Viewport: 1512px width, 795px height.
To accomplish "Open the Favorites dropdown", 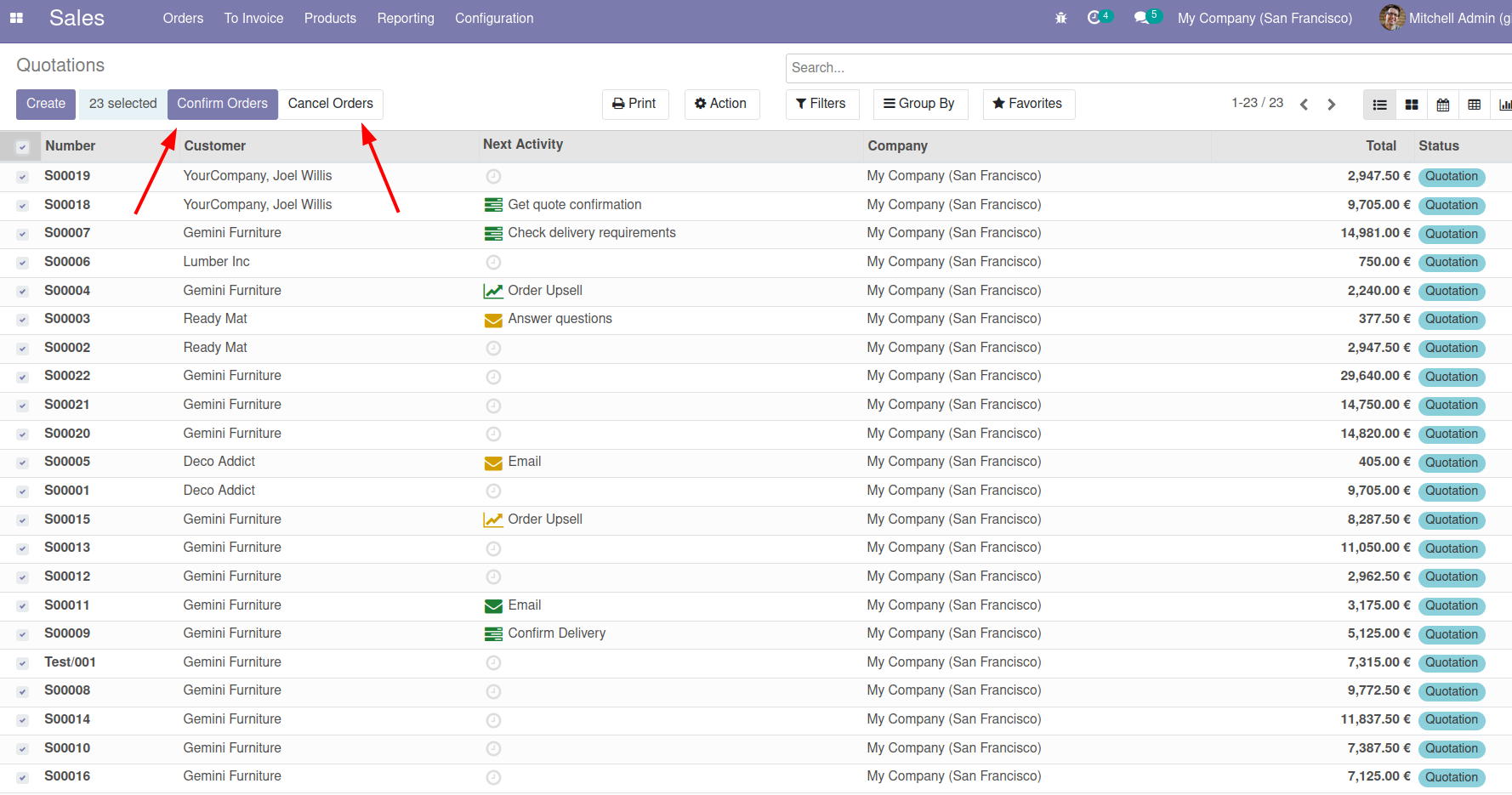I will (x=1028, y=104).
